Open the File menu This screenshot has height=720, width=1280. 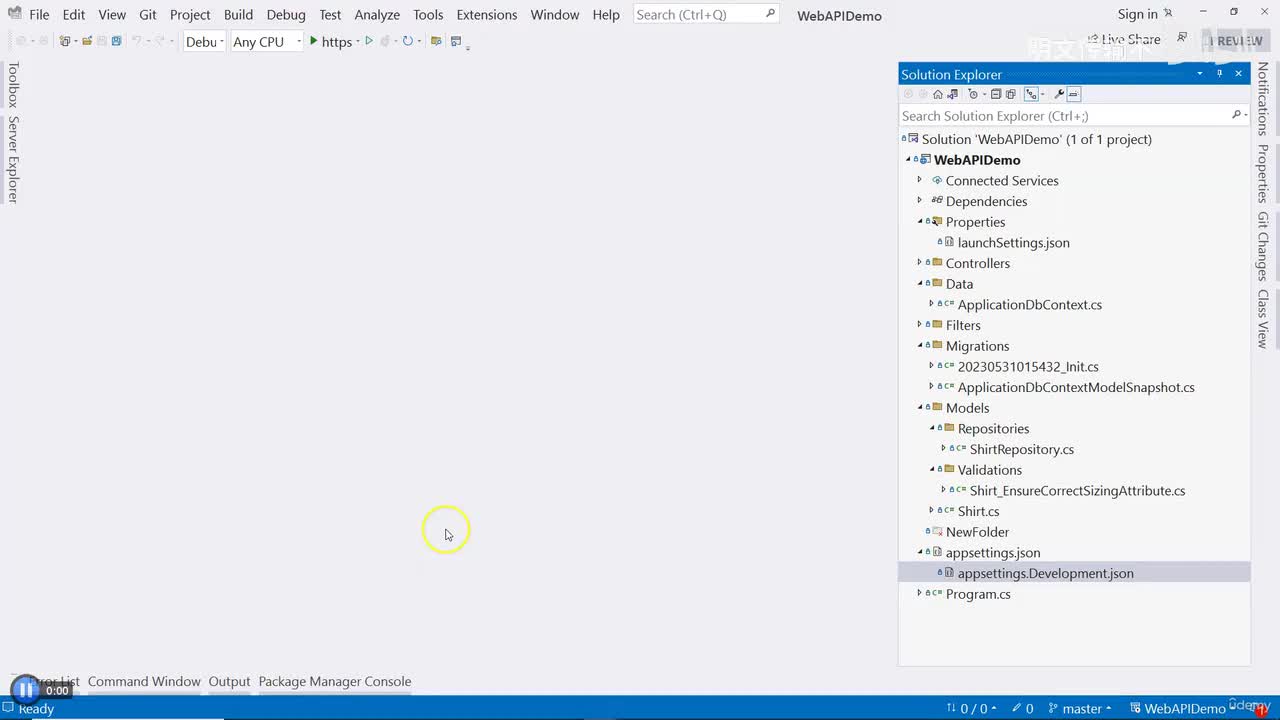[x=39, y=15]
